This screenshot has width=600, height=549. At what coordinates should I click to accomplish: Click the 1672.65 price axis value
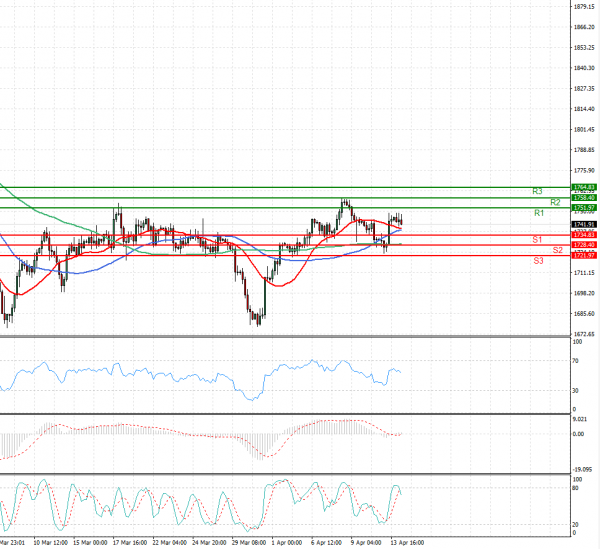click(x=584, y=334)
